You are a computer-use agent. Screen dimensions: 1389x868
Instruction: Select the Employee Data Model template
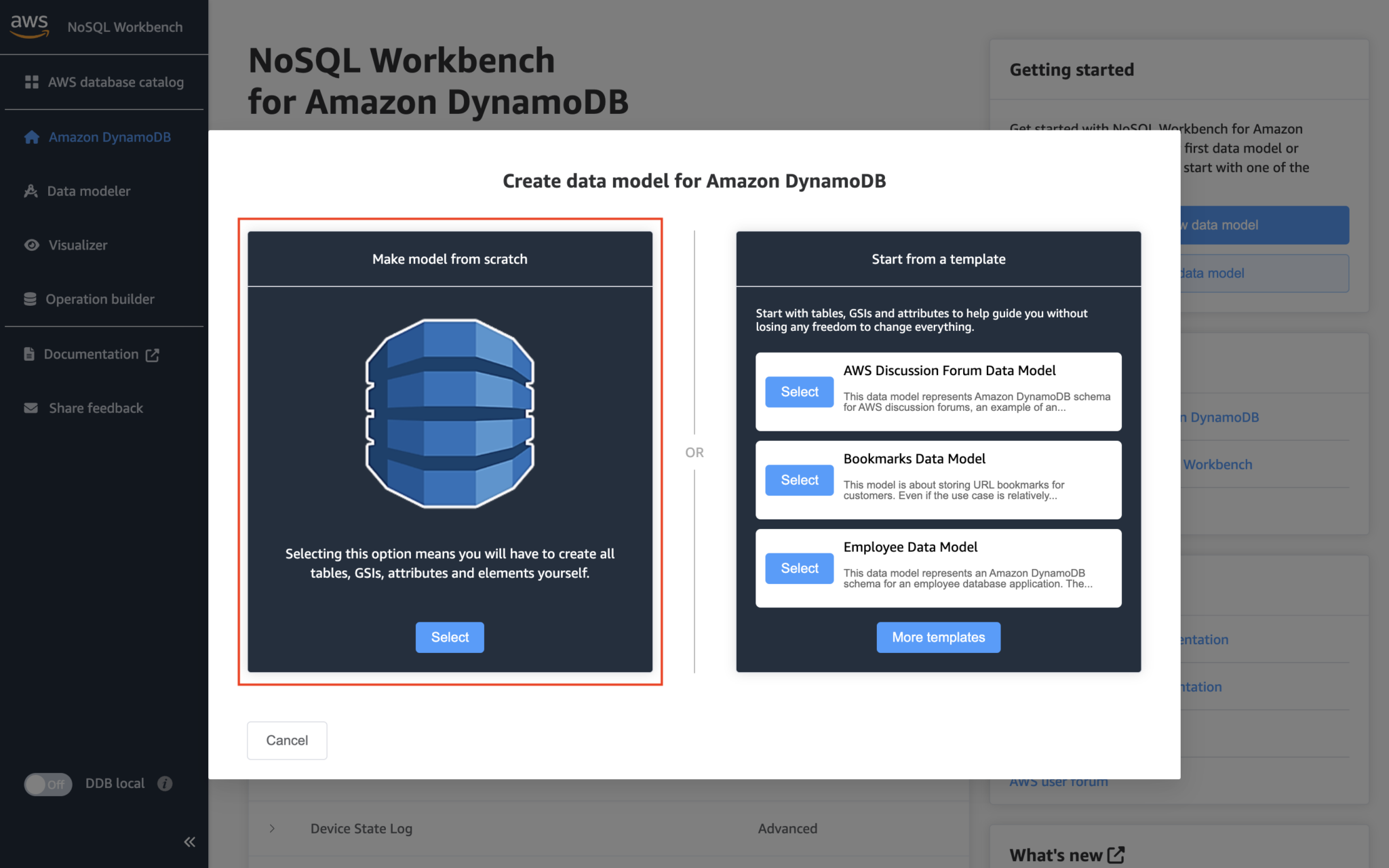pos(799,568)
